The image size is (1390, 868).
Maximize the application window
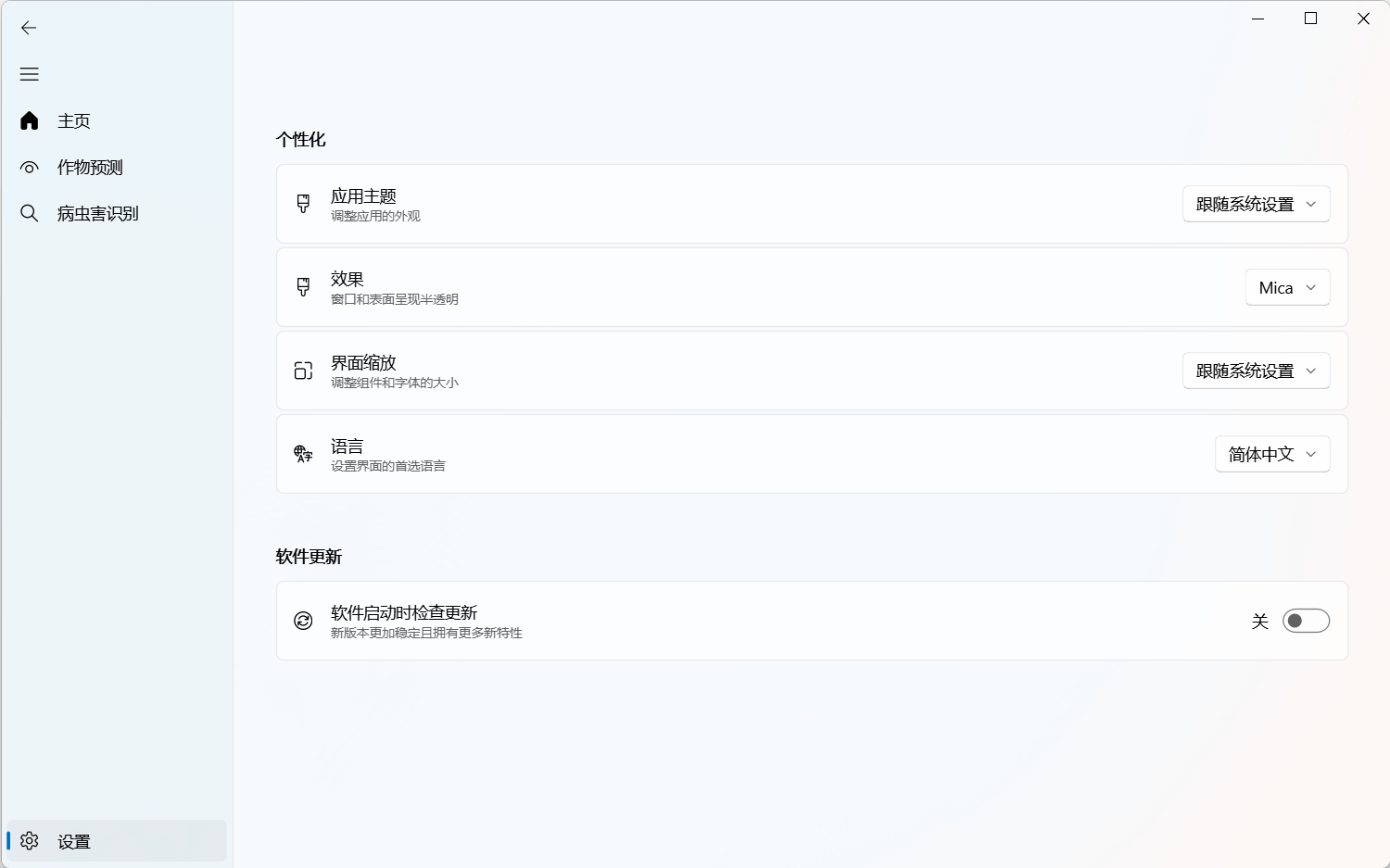[x=1310, y=19]
